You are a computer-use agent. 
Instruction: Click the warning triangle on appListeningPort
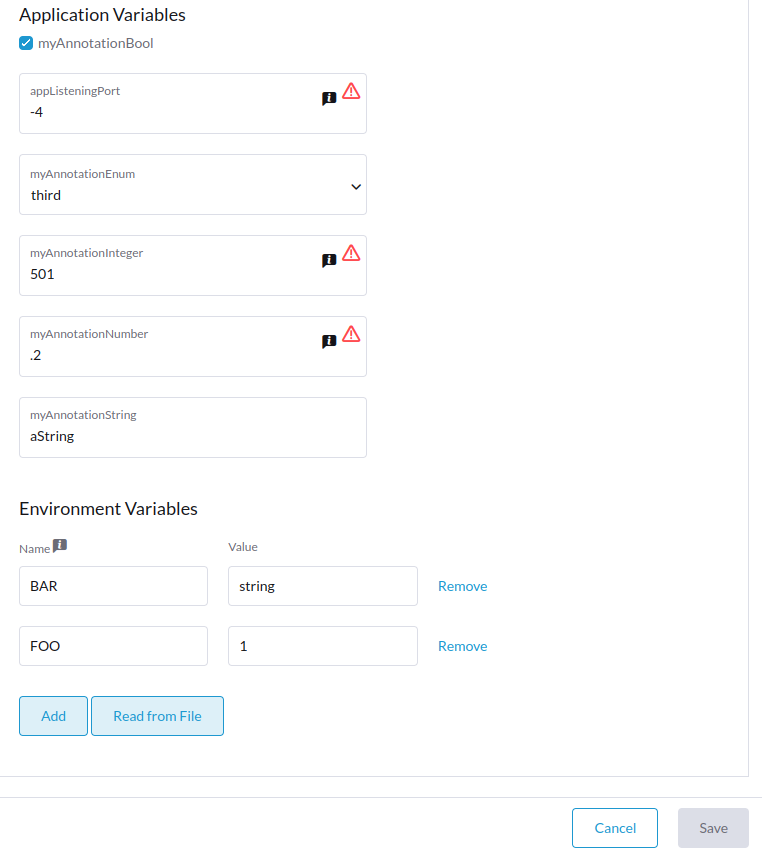(350, 92)
